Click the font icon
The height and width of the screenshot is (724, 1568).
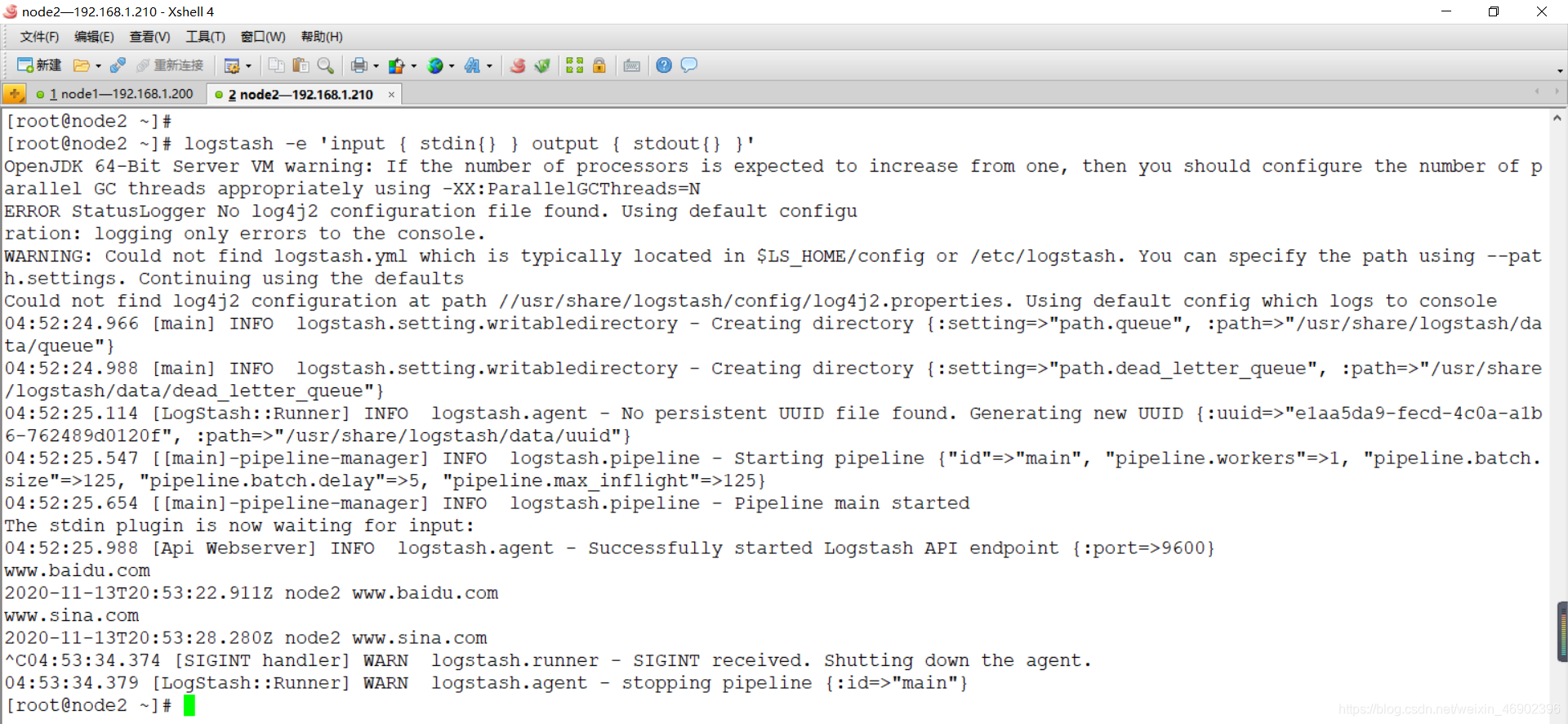[x=473, y=65]
